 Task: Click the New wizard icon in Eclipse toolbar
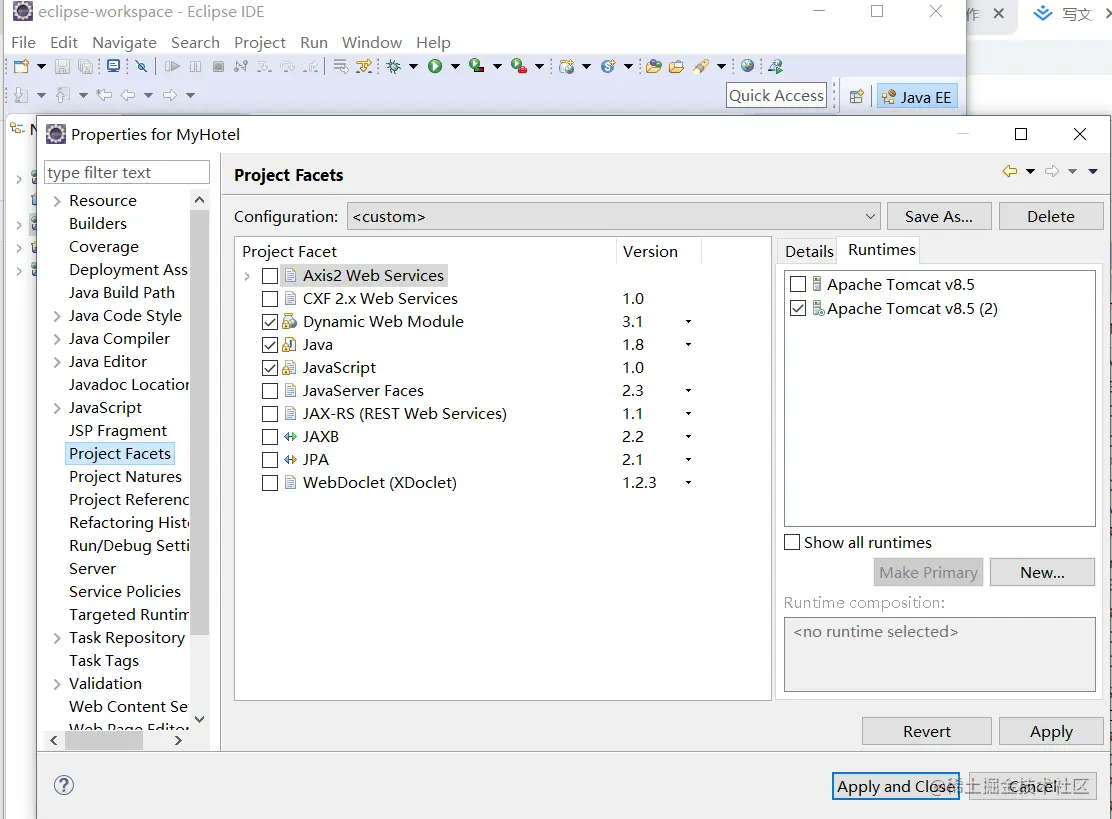[21, 66]
